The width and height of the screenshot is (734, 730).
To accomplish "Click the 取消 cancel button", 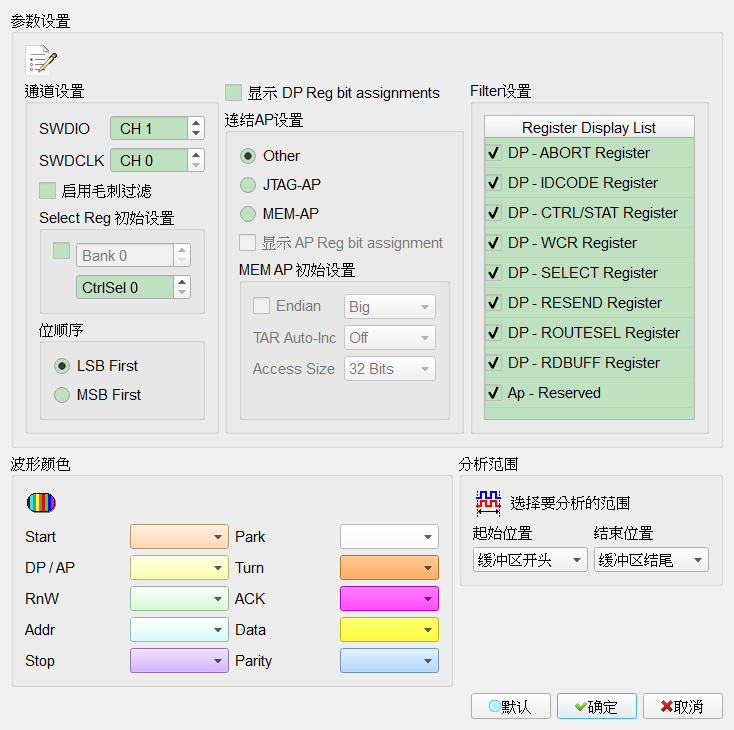I will (x=683, y=706).
